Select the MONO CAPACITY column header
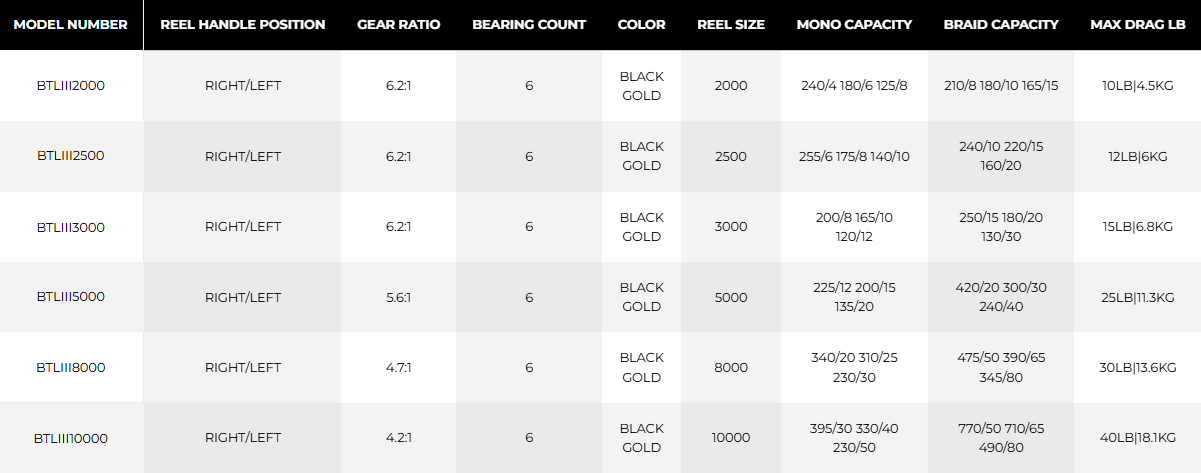This screenshot has height=473, width=1201. point(854,25)
